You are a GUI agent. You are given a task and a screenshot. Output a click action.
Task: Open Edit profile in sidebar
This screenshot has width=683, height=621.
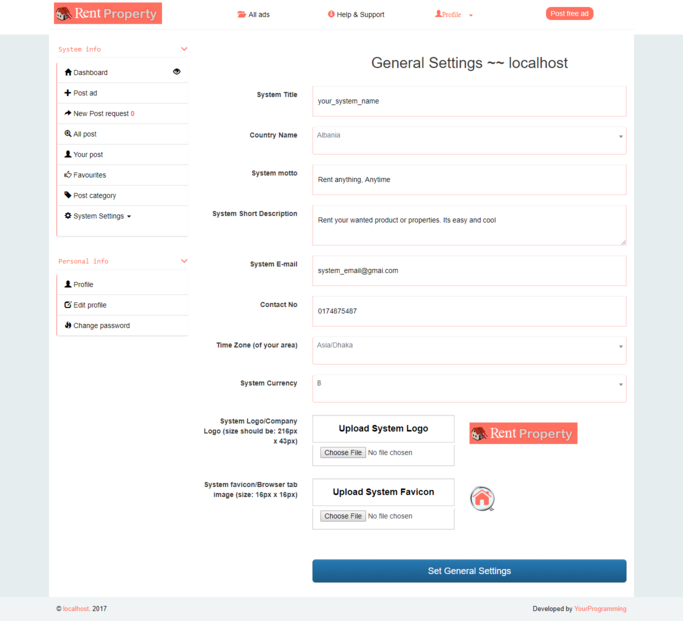[x=89, y=305]
